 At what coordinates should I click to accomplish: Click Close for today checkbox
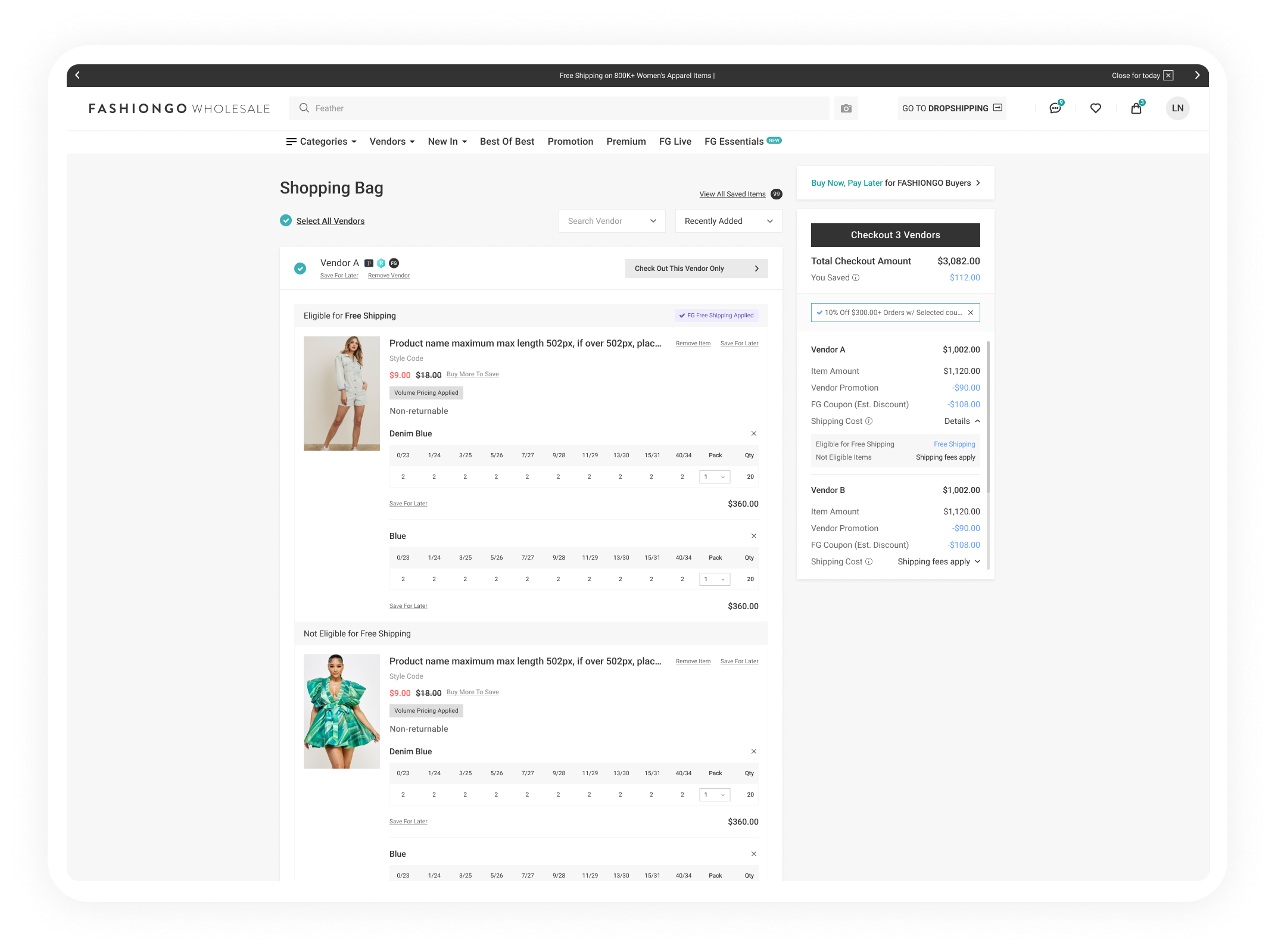pyautogui.click(x=1168, y=76)
